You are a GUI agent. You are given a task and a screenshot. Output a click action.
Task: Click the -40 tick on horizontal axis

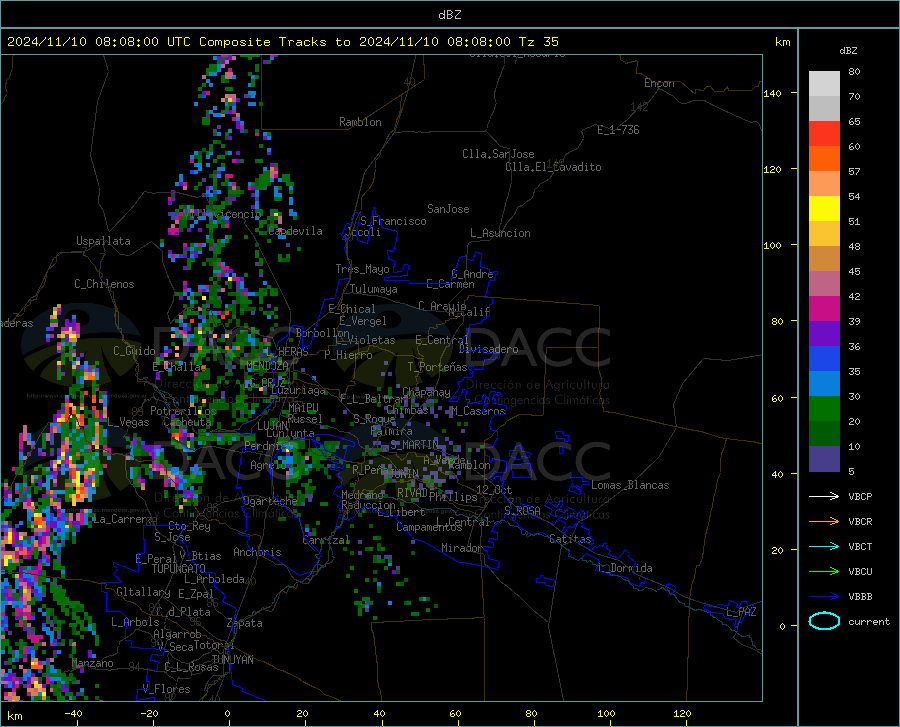coord(73,714)
